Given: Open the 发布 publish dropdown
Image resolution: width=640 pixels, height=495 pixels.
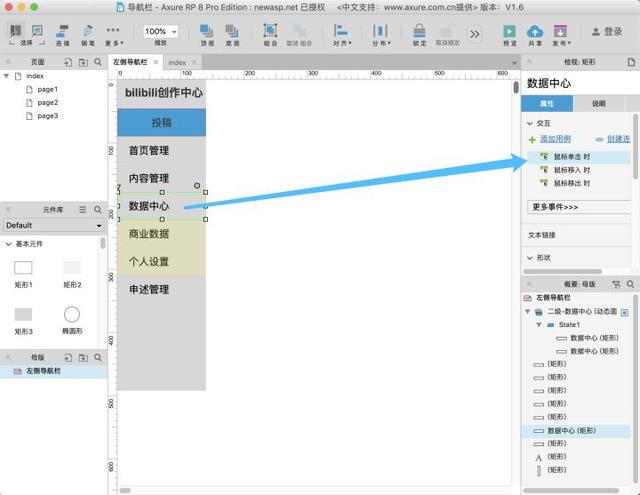Looking at the screenshot, I should point(561,35).
